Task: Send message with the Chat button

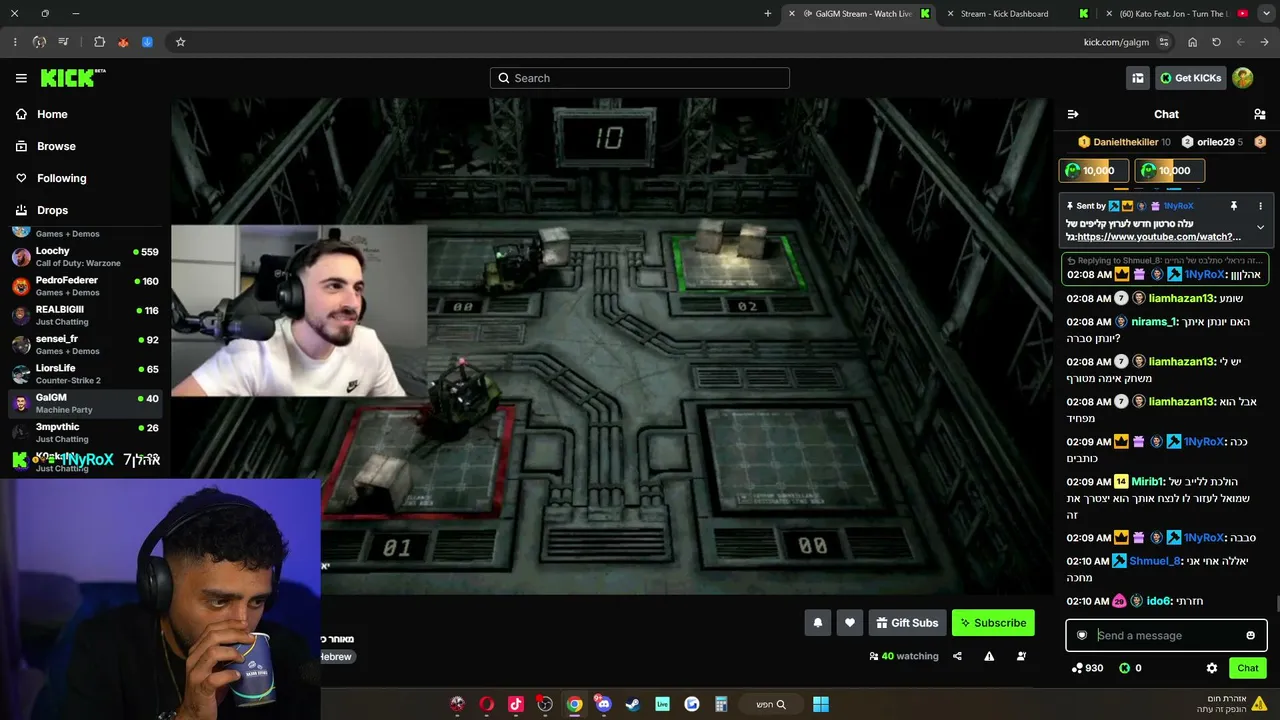Action: point(1248,668)
